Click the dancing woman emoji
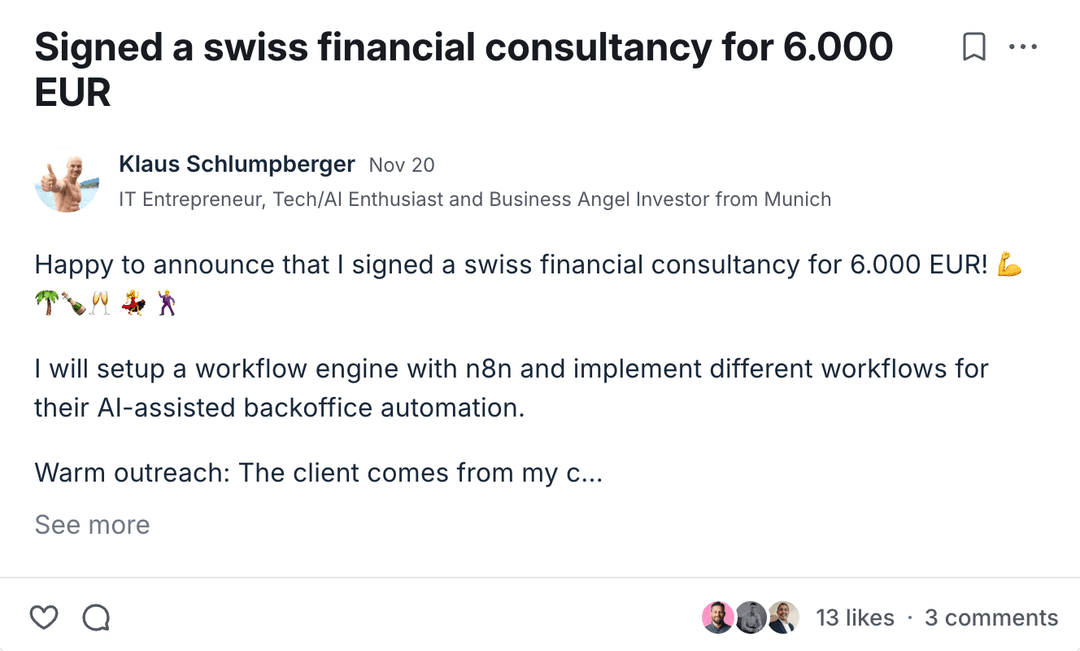This screenshot has width=1080, height=651. coord(134,303)
